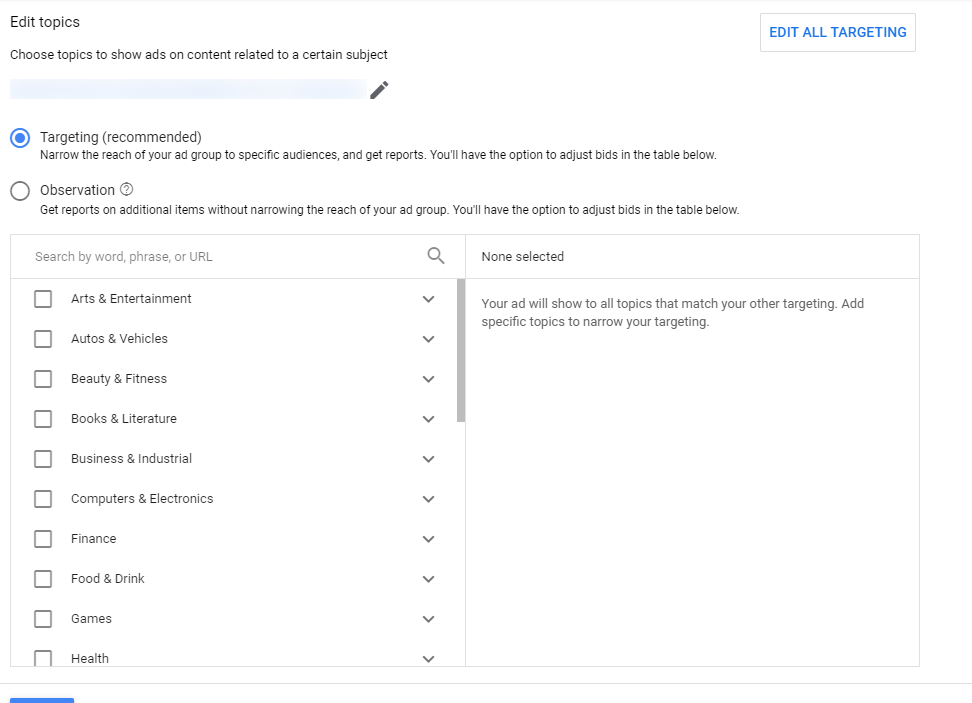
Task: Click the Health topic label
Action: click(90, 659)
